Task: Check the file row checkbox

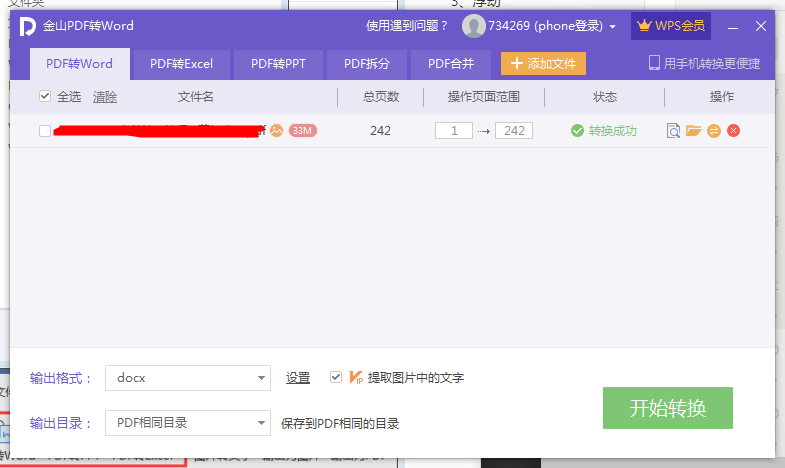Action: pos(45,131)
